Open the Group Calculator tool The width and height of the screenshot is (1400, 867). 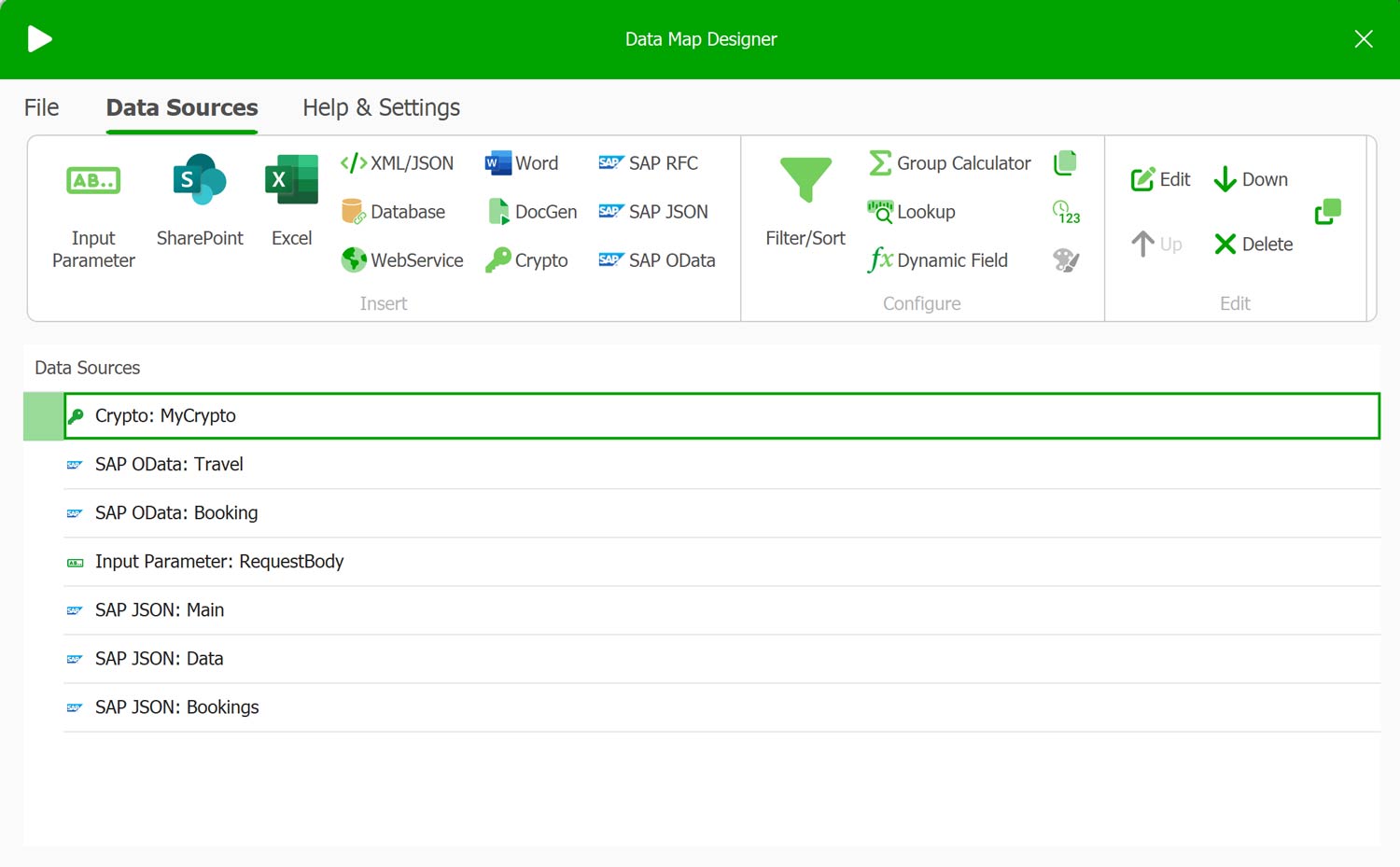(949, 163)
